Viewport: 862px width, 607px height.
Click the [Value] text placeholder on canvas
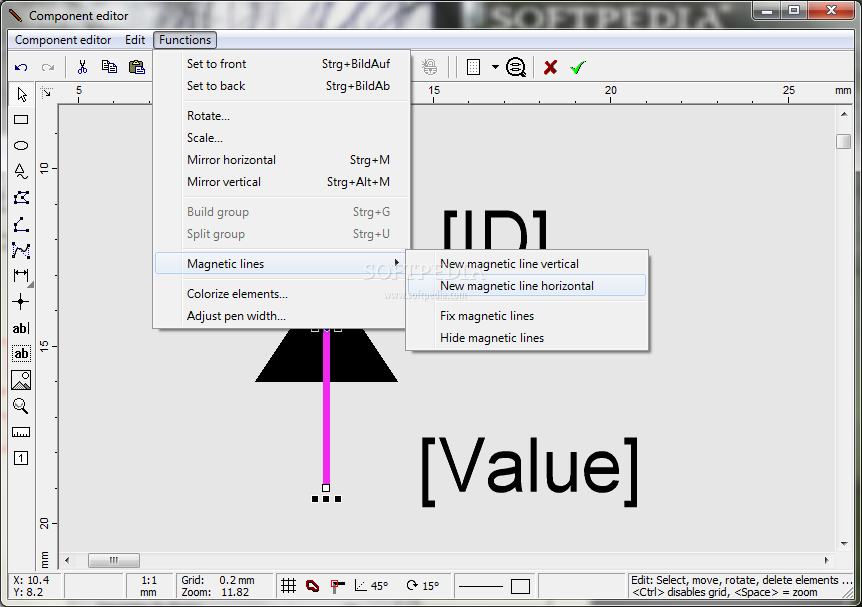(530, 472)
